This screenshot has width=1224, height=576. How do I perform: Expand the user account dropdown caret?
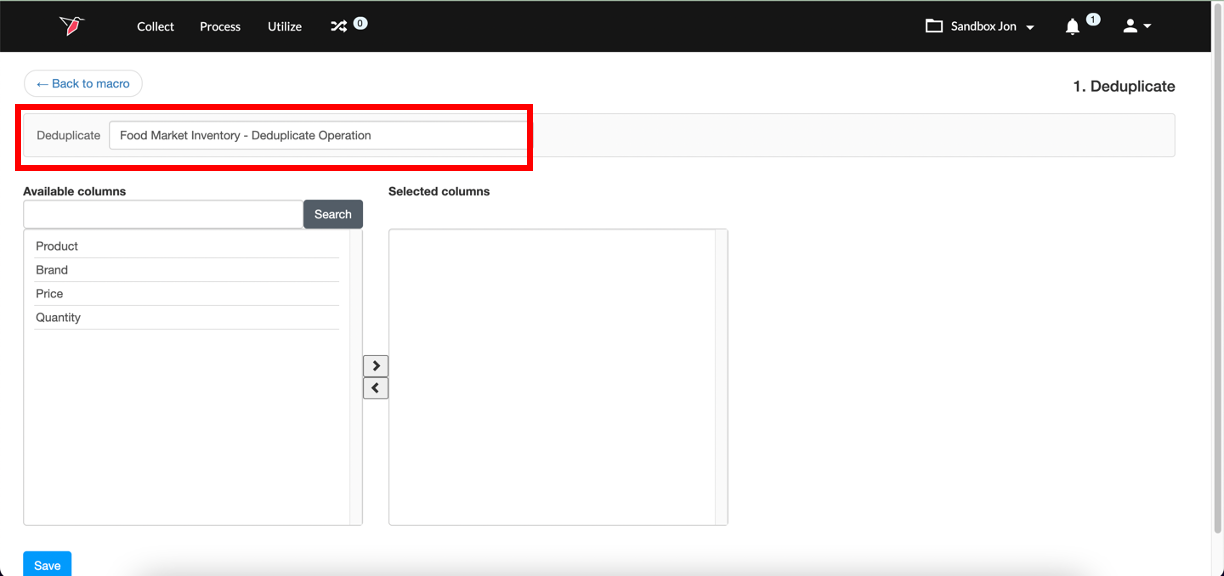(1147, 27)
